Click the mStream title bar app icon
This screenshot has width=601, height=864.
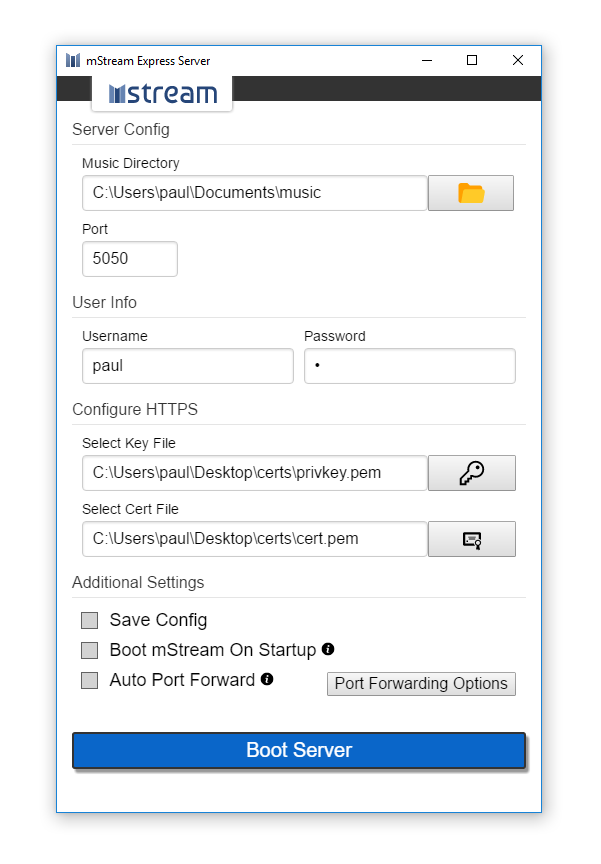(x=73, y=60)
